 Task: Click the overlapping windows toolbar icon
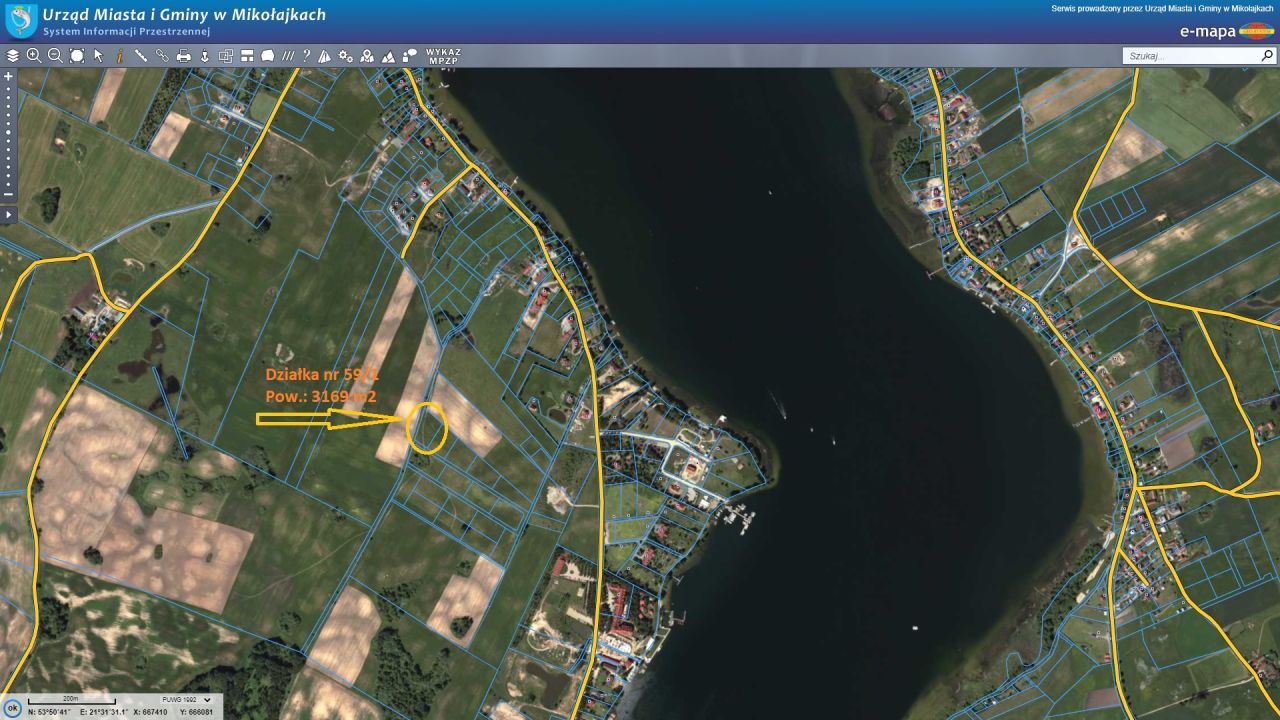[226, 56]
